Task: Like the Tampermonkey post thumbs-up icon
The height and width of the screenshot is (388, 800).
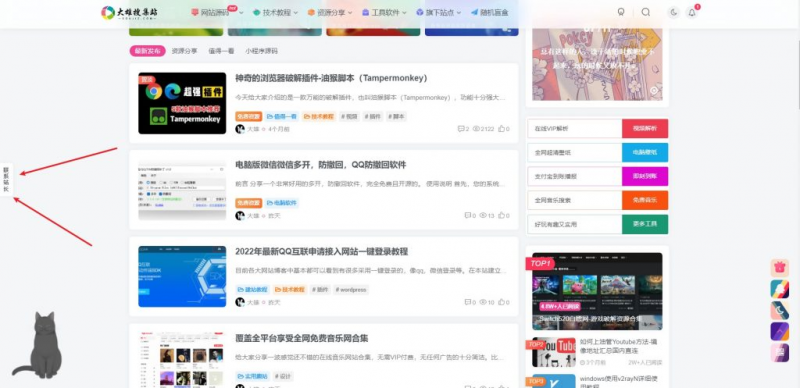Action: (x=501, y=129)
